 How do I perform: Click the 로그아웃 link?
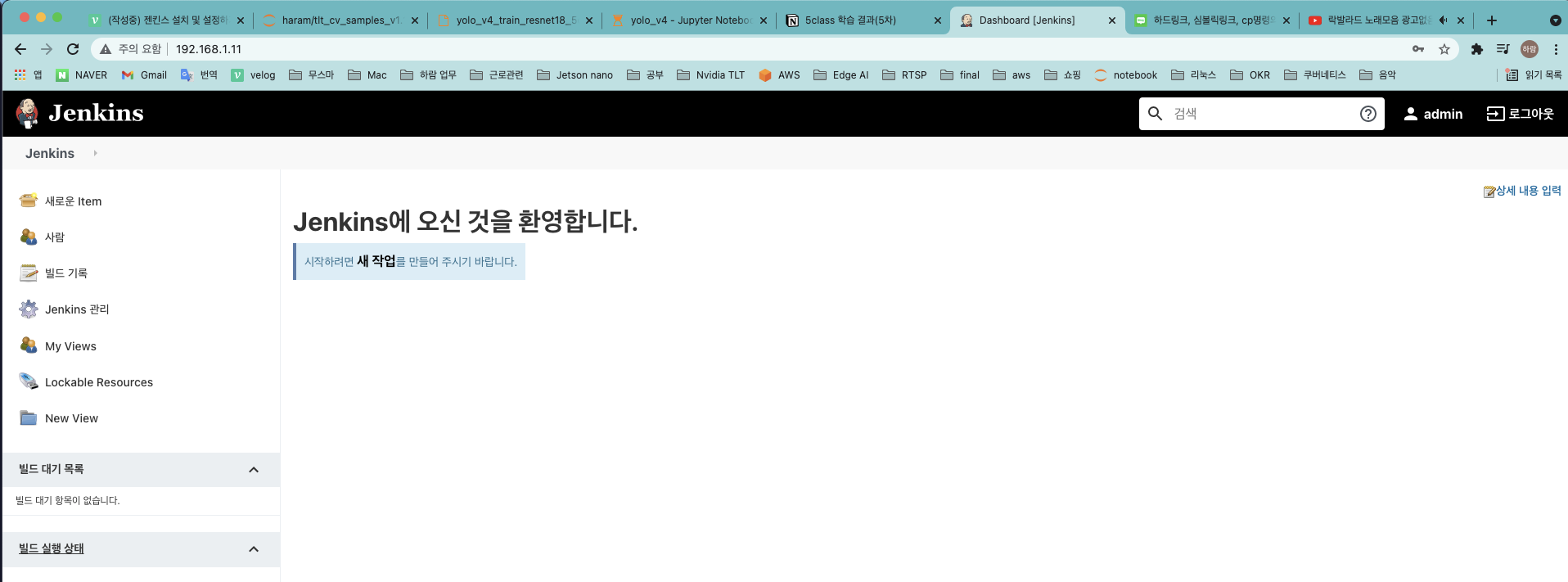pyautogui.click(x=1530, y=114)
